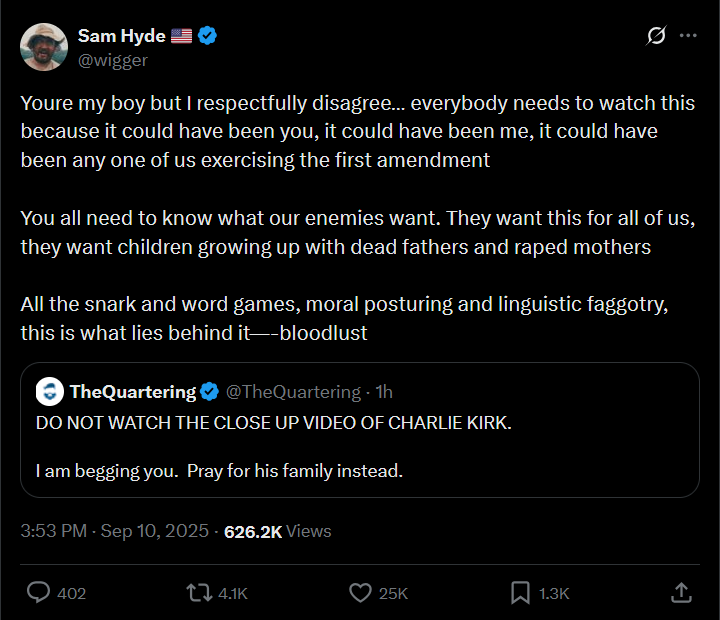This screenshot has height=620, width=720.
Task: Open Sam Hyde's profile avatar
Action: pyautogui.click(x=44, y=46)
